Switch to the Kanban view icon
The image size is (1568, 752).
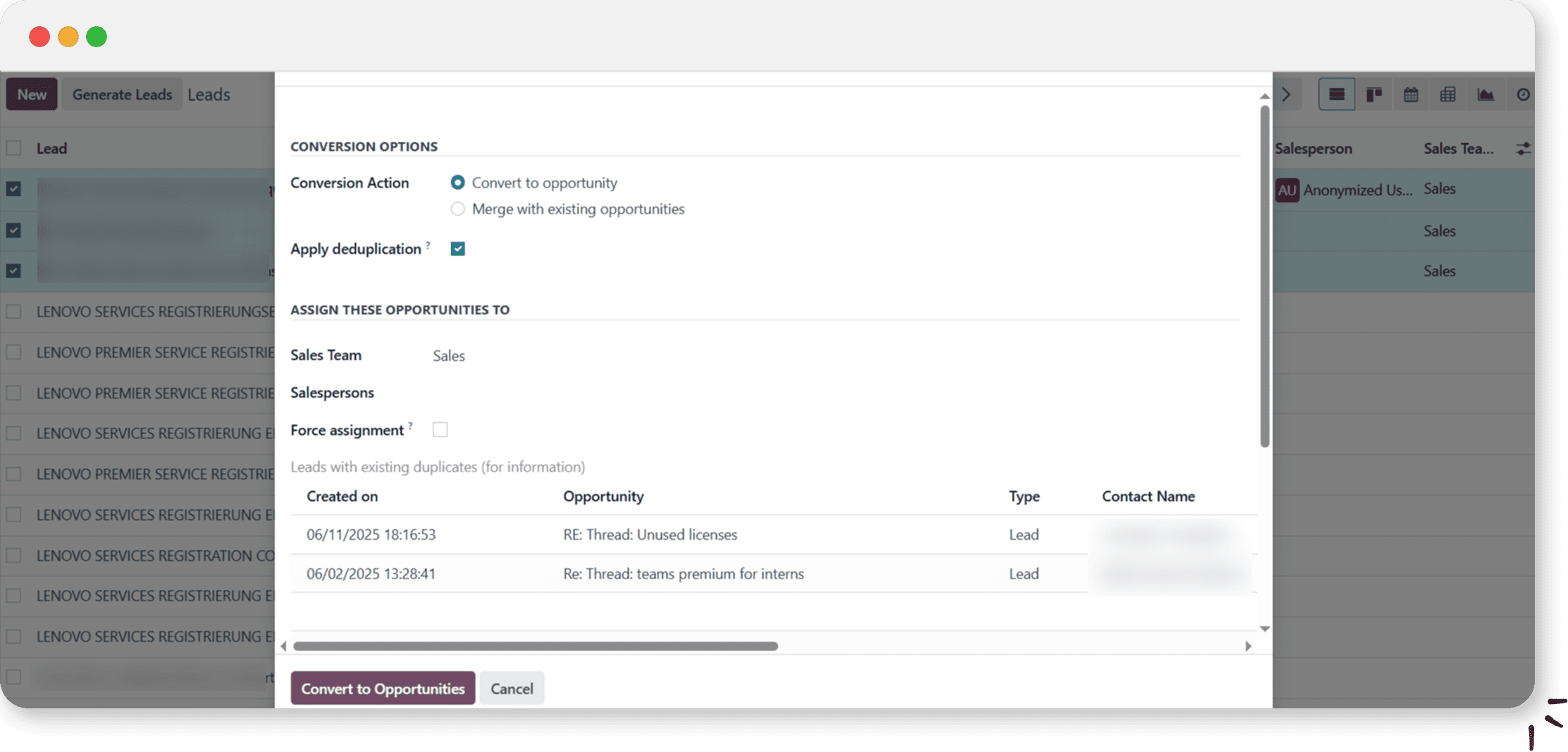[x=1373, y=94]
